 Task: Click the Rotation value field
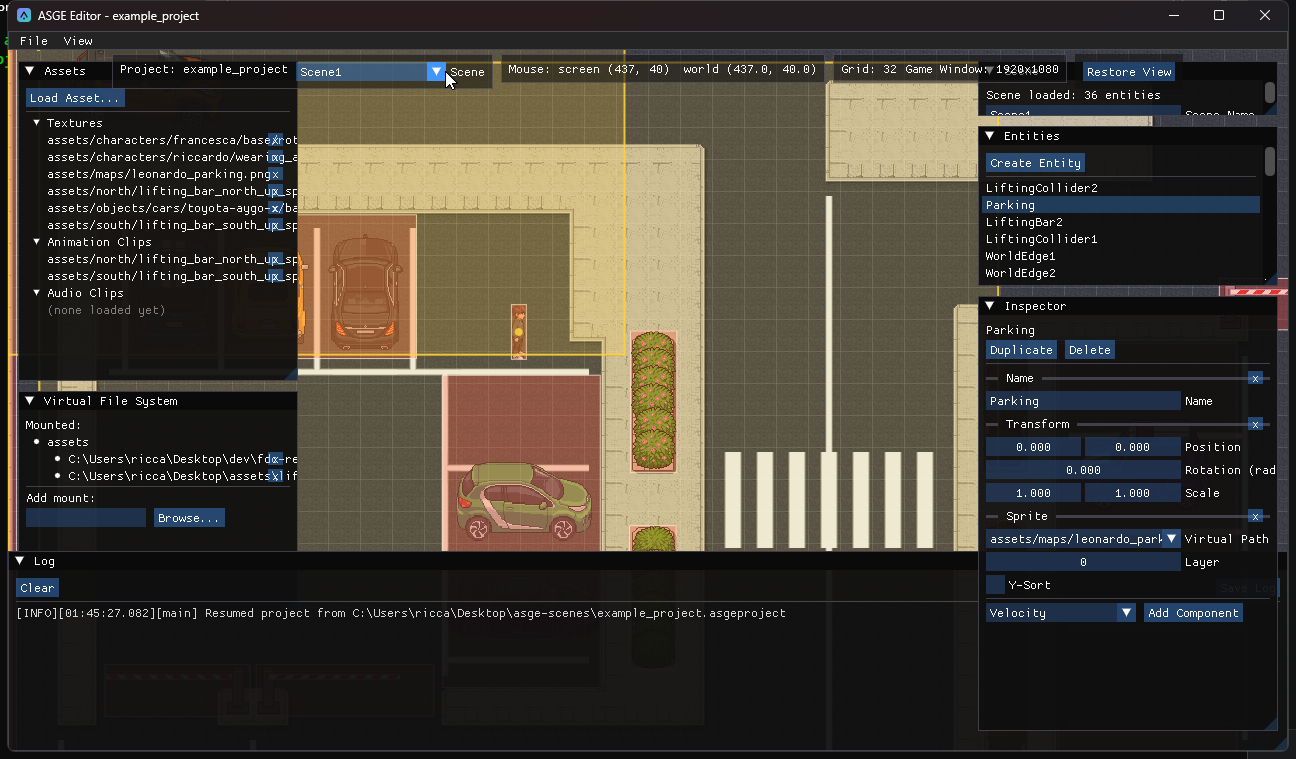pos(1083,470)
